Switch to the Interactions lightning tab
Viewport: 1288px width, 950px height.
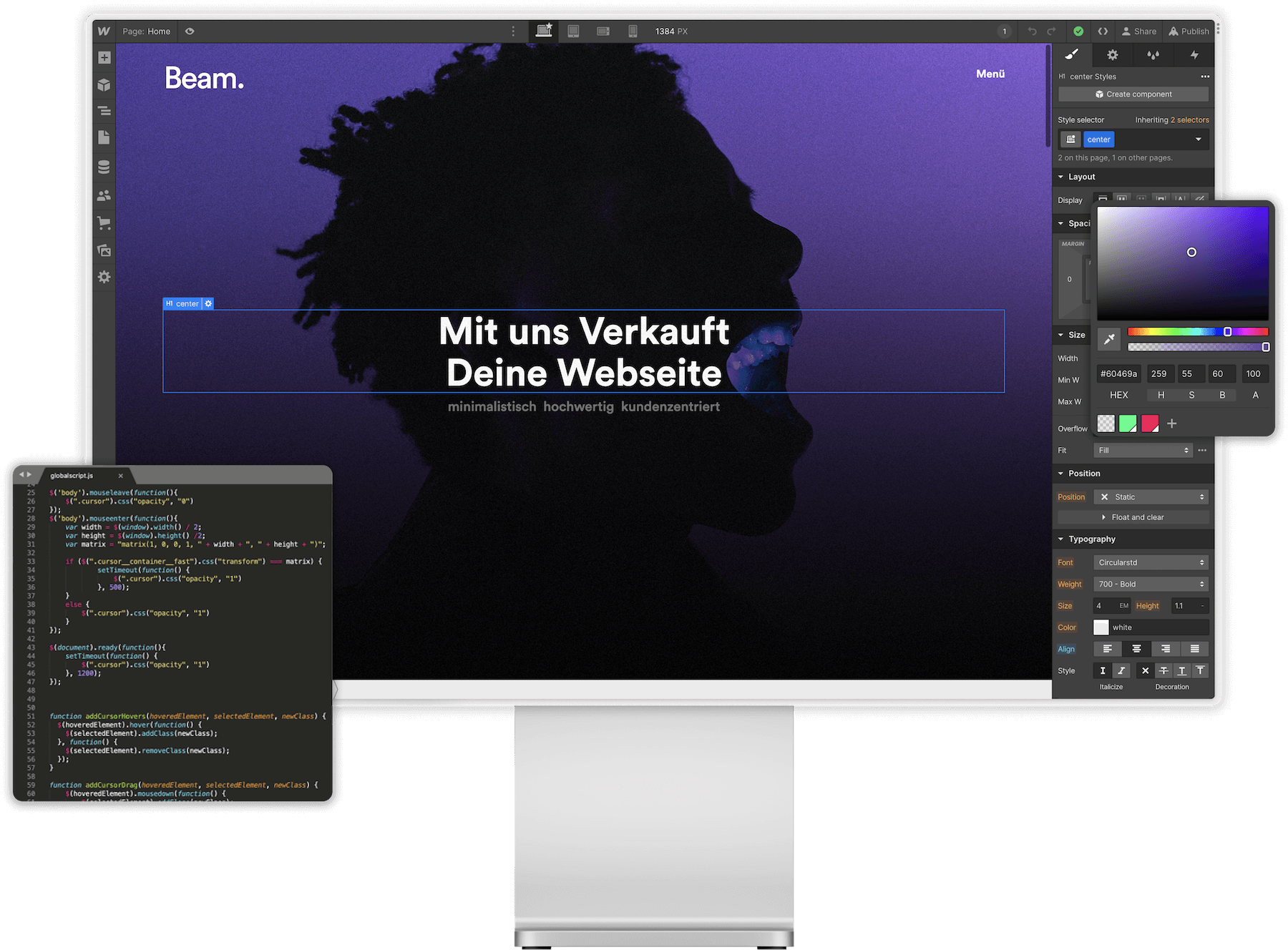(x=1194, y=55)
